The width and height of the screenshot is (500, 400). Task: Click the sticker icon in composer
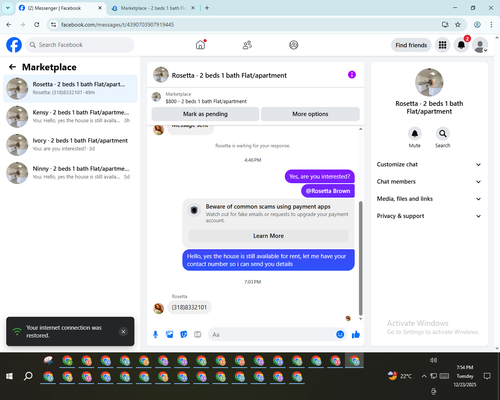tap(184, 334)
